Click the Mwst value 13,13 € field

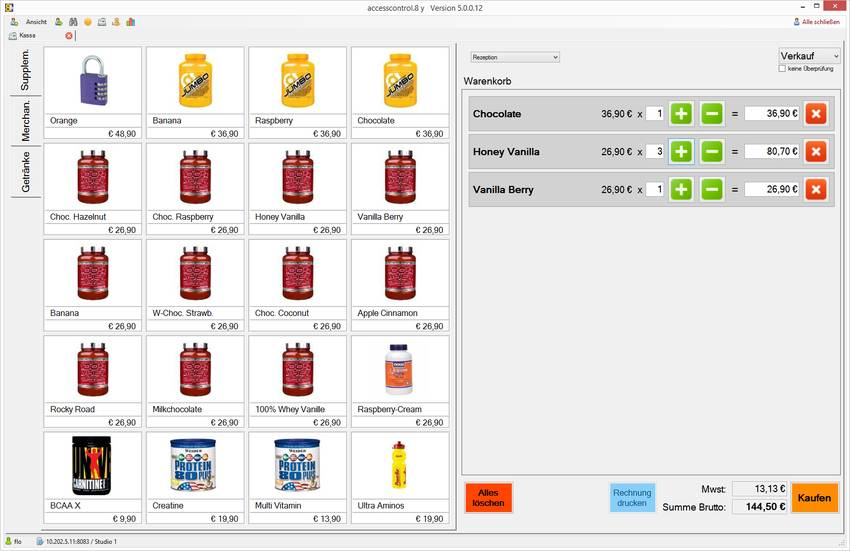point(759,489)
